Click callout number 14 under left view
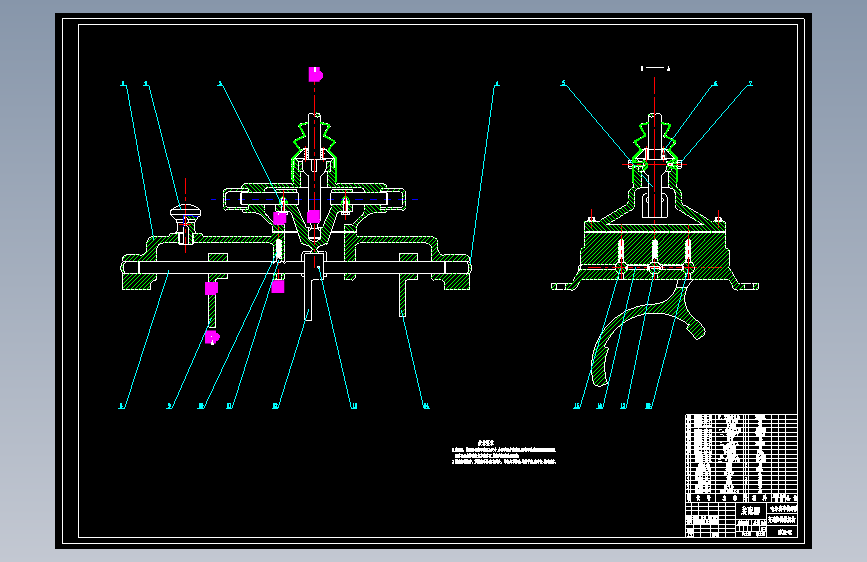The width and height of the screenshot is (867, 562). coord(426,406)
